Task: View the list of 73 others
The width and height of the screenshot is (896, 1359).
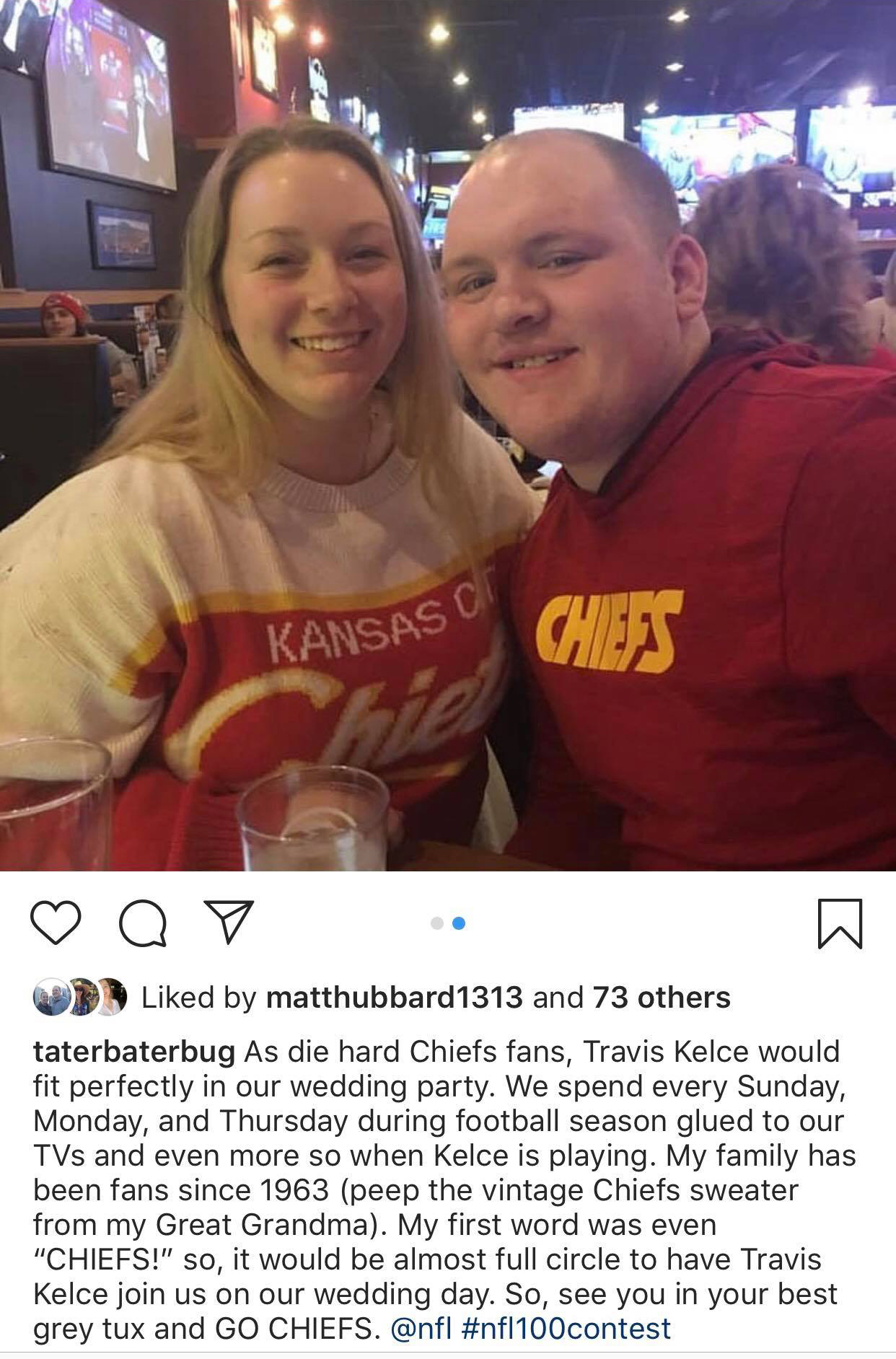Action: click(x=662, y=998)
